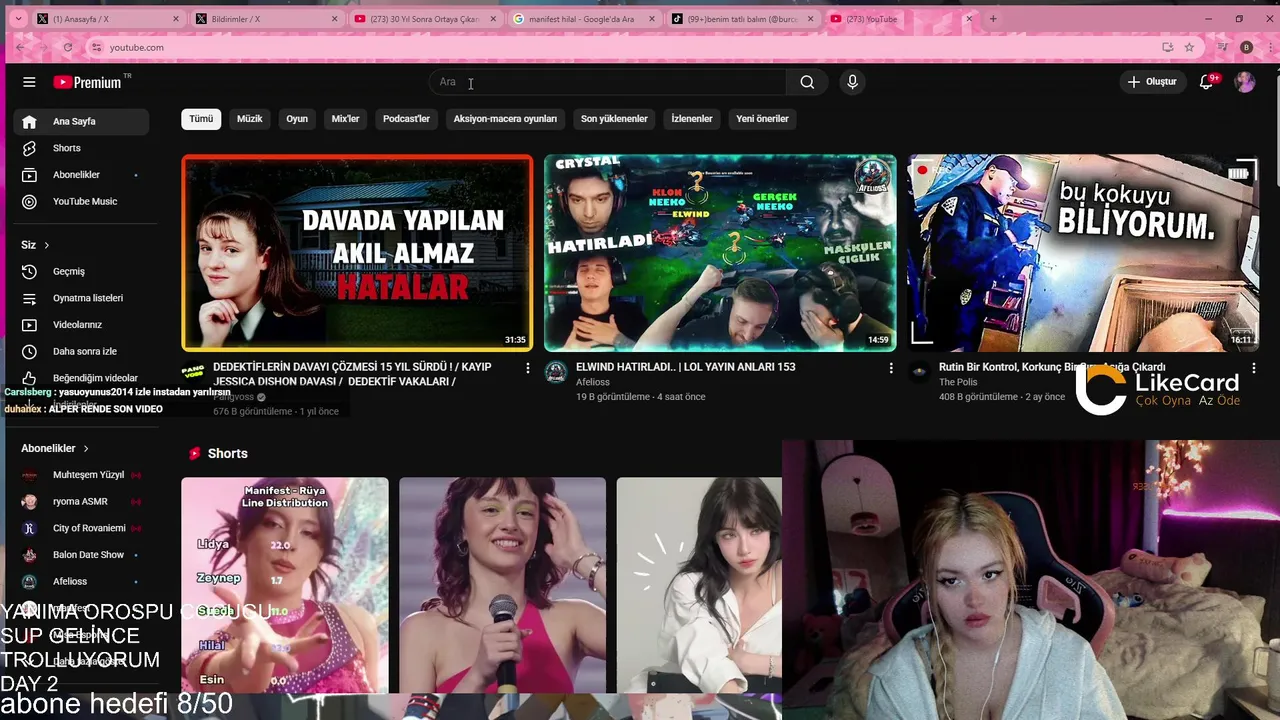
Task: Open the 'bu kokuyu BİLİYORUM' video thumbnail
Action: [1082, 252]
